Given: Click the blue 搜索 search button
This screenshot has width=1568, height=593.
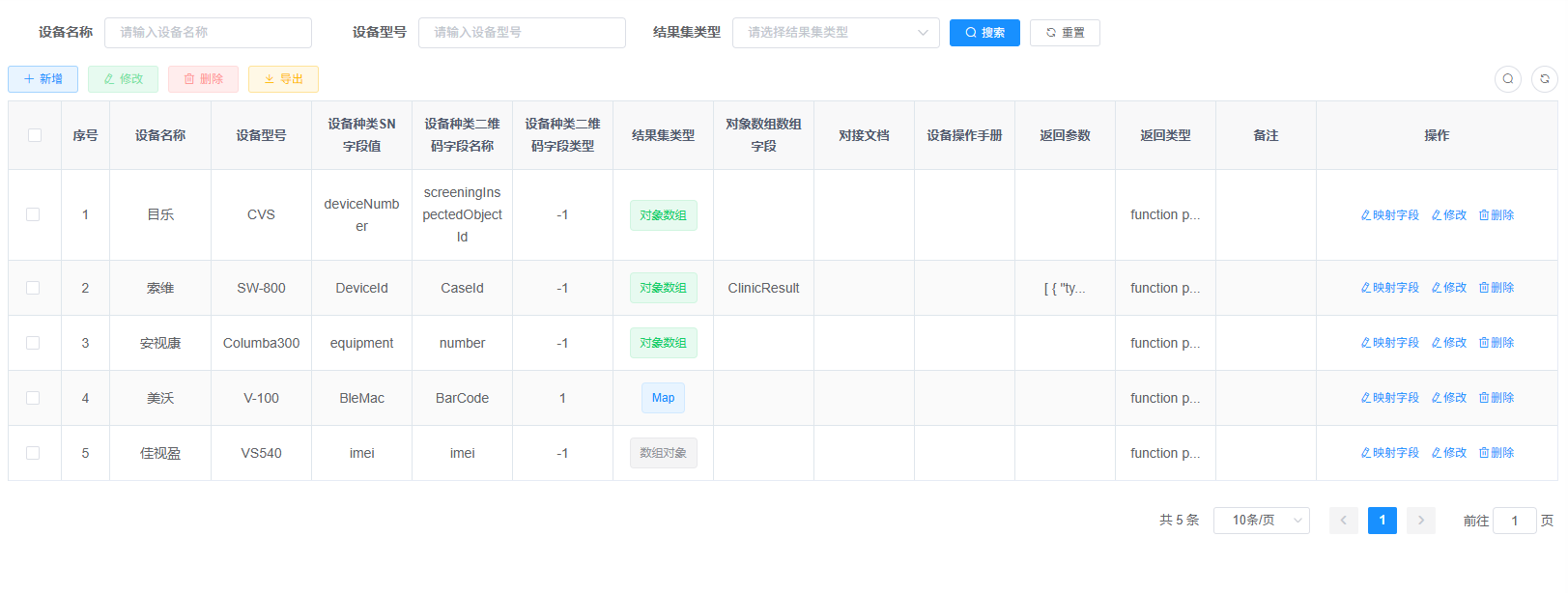Looking at the screenshot, I should (984, 33).
